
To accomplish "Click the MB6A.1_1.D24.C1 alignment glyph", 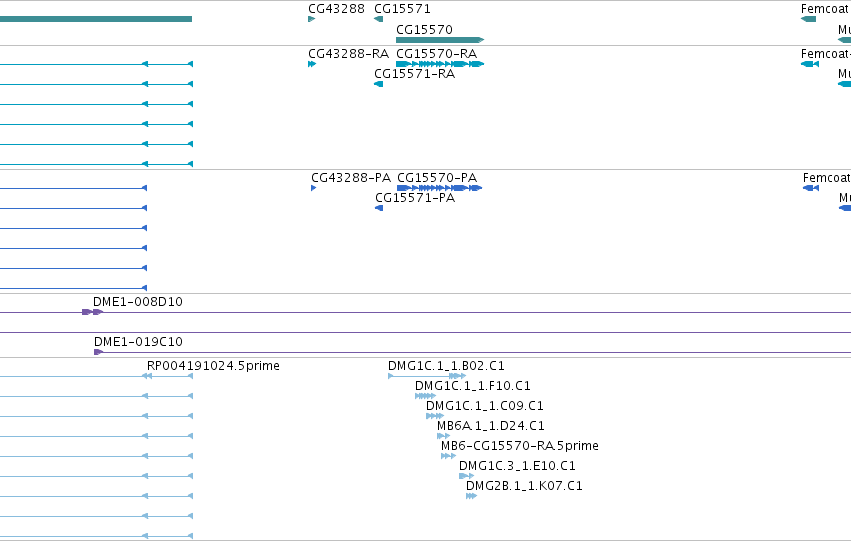I will pyautogui.click(x=443, y=436).
